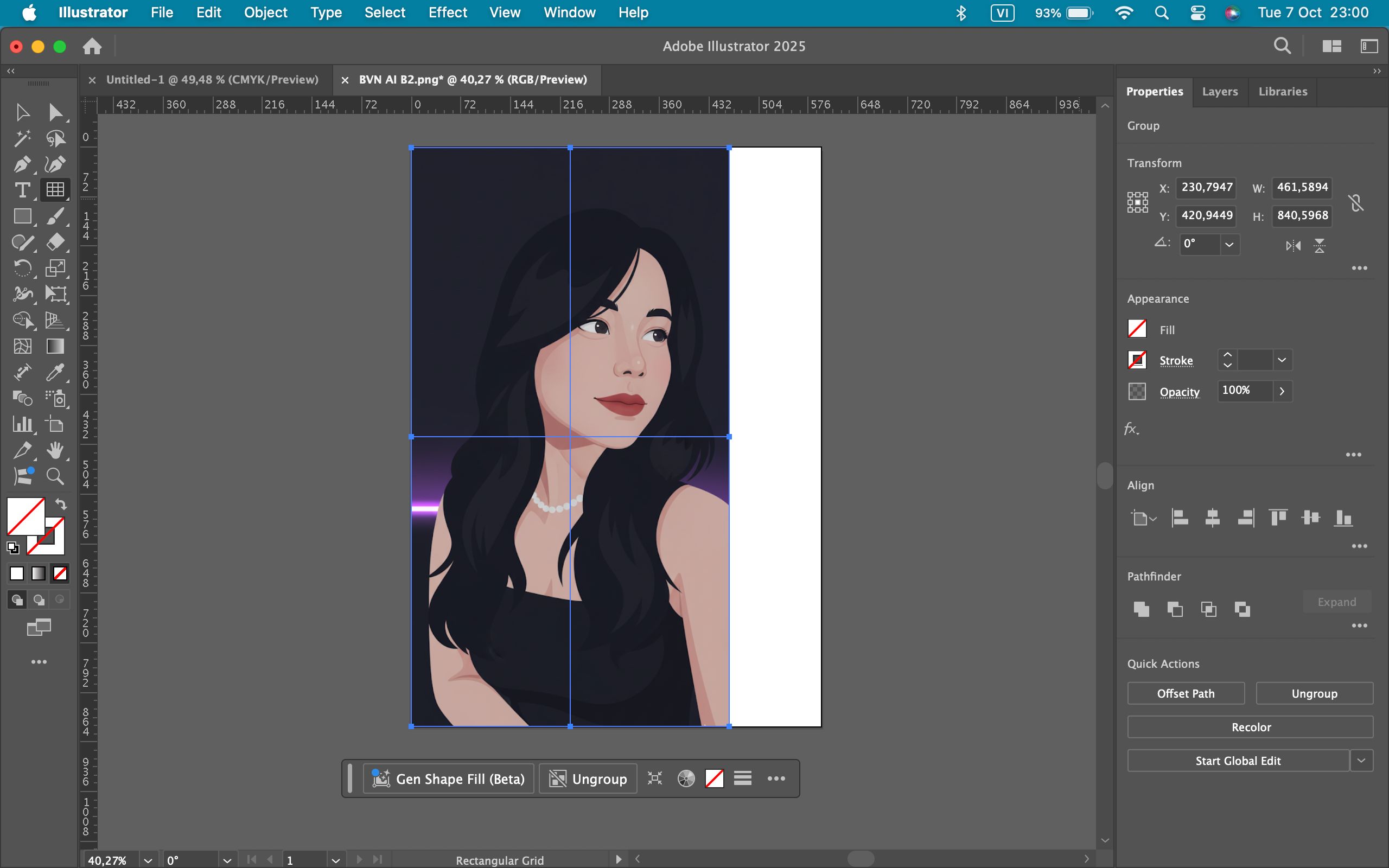Open the Object menu
This screenshot has width=1389, height=868.
[x=265, y=12]
